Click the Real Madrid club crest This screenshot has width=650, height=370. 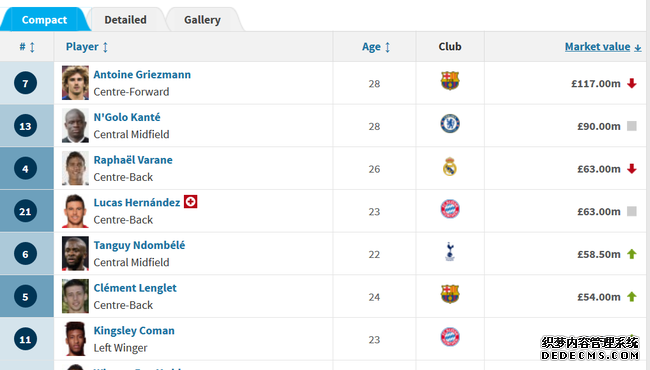[x=450, y=167]
